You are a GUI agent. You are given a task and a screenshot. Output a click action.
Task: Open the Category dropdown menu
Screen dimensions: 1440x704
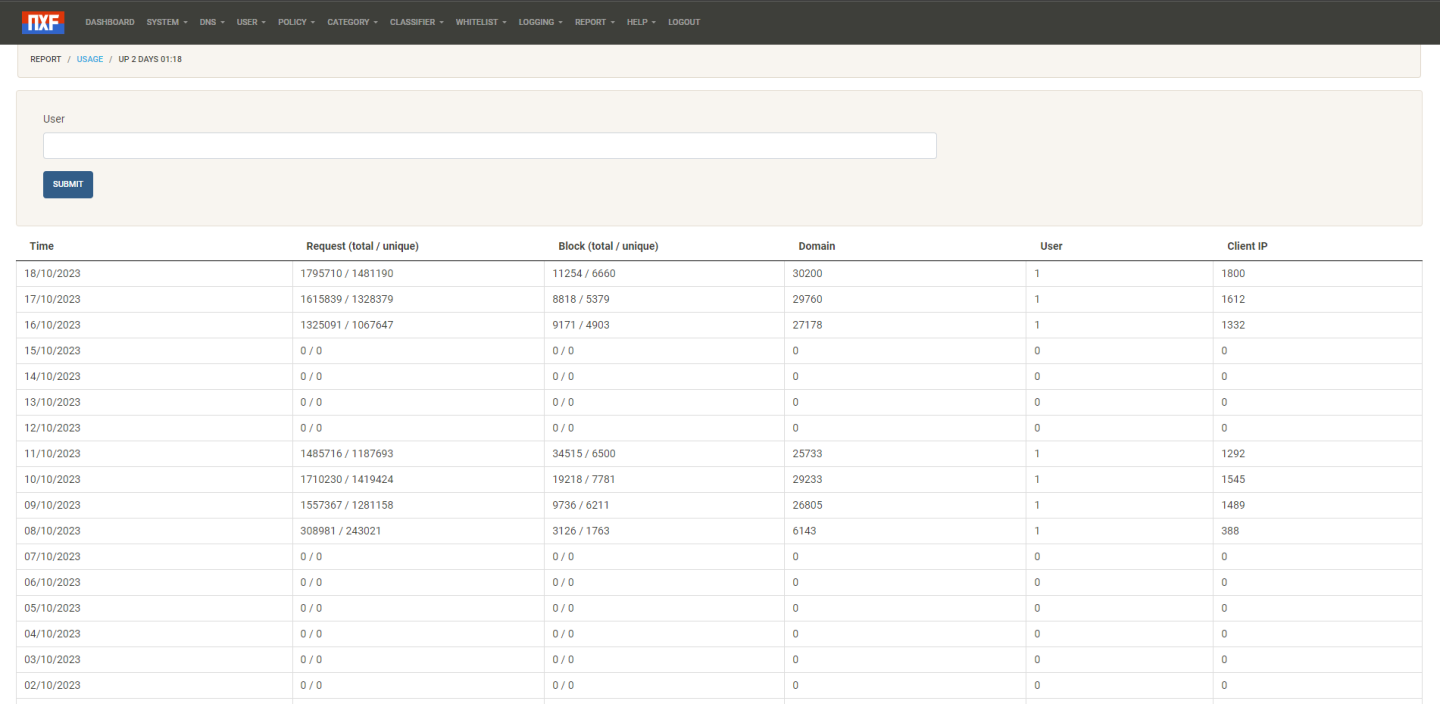[352, 22]
